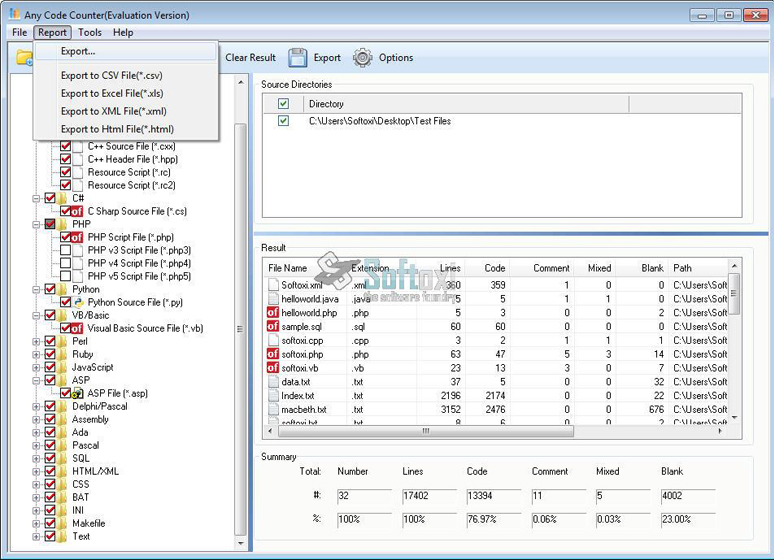Click the Clear Result button
The image size is (774, 560).
click(x=250, y=58)
